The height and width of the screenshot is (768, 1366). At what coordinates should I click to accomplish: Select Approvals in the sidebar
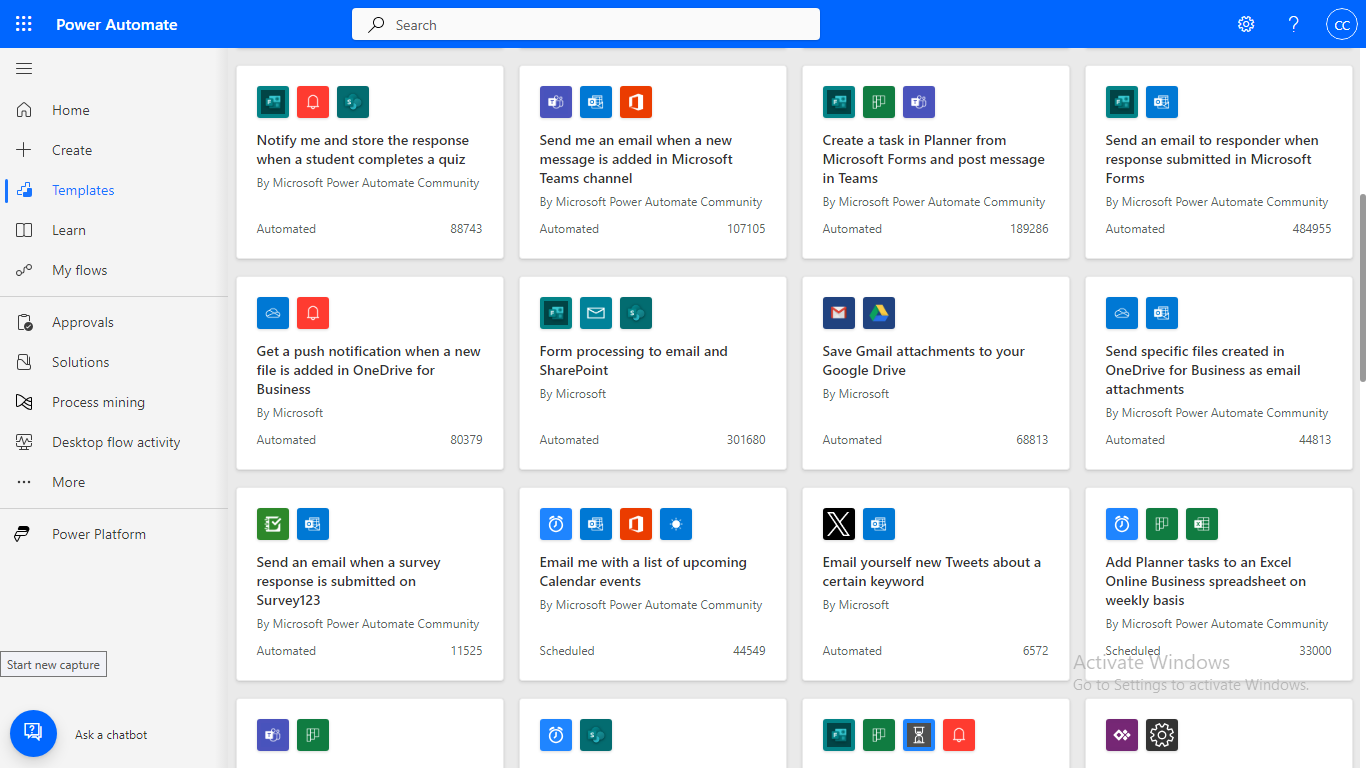(x=82, y=322)
